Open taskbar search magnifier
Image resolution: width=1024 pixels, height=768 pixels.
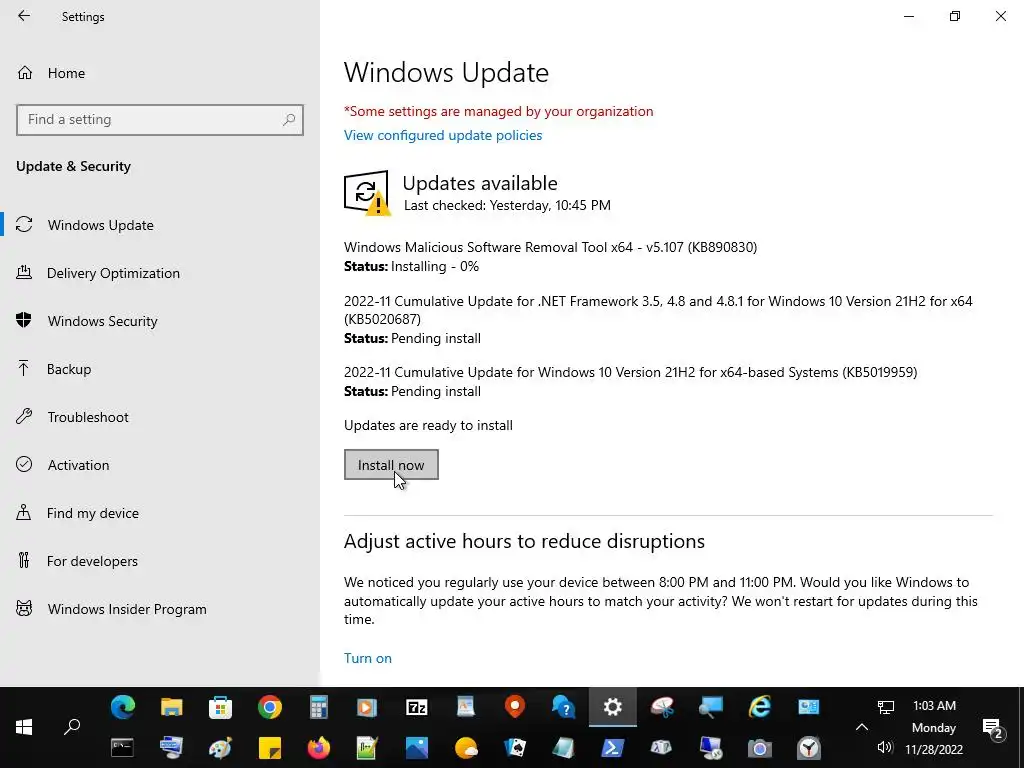point(72,727)
